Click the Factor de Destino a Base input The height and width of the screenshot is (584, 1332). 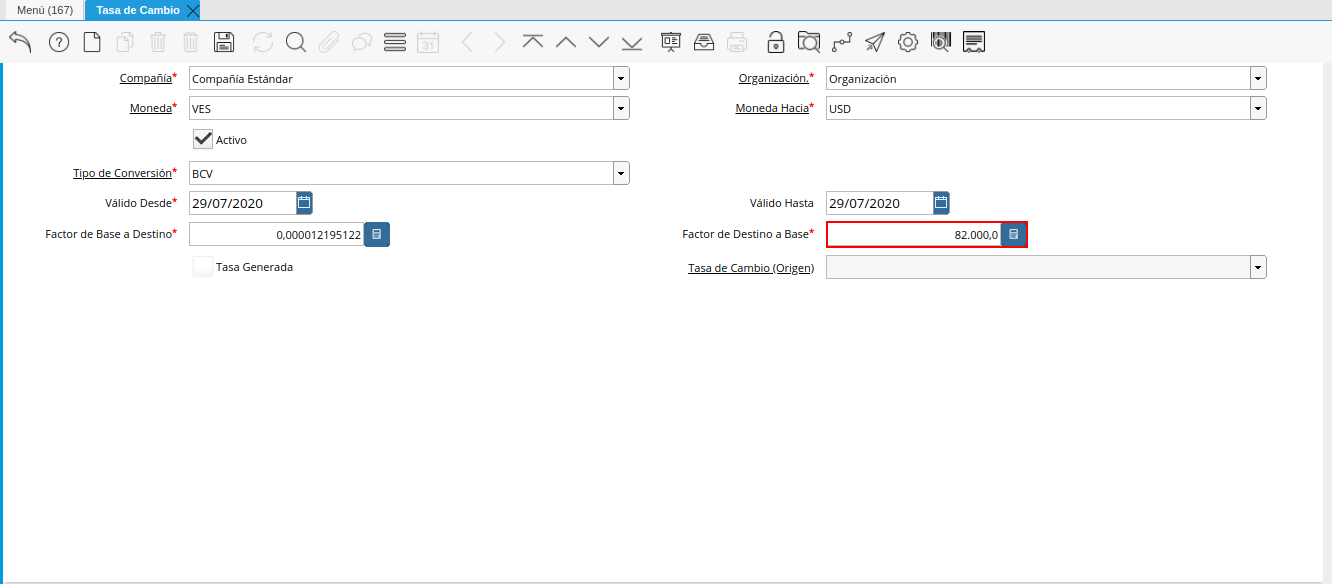click(914, 234)
